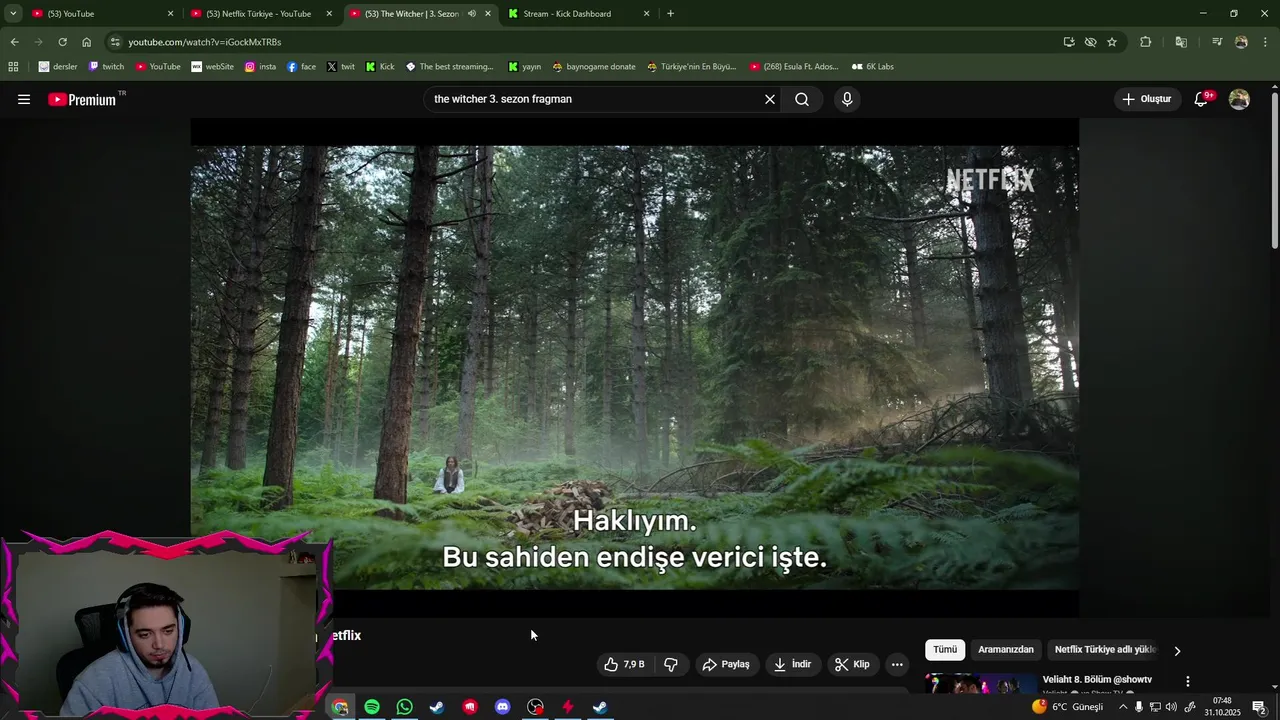This screenshot has height=720, width=1280.
Task: Share the video with Paylaş
Action: point(726,664)
